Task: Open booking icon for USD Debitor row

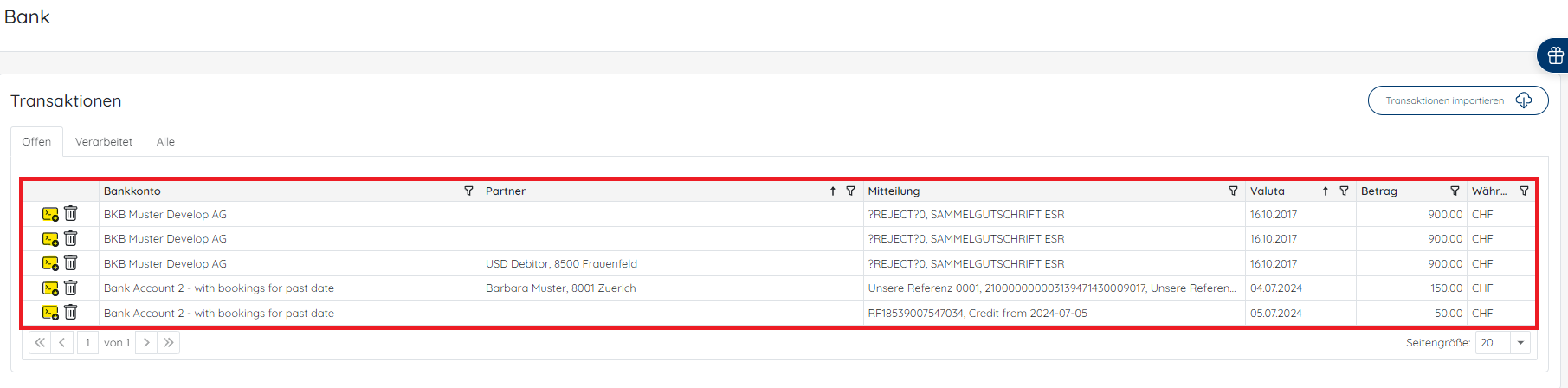Action: coord(50,263)
